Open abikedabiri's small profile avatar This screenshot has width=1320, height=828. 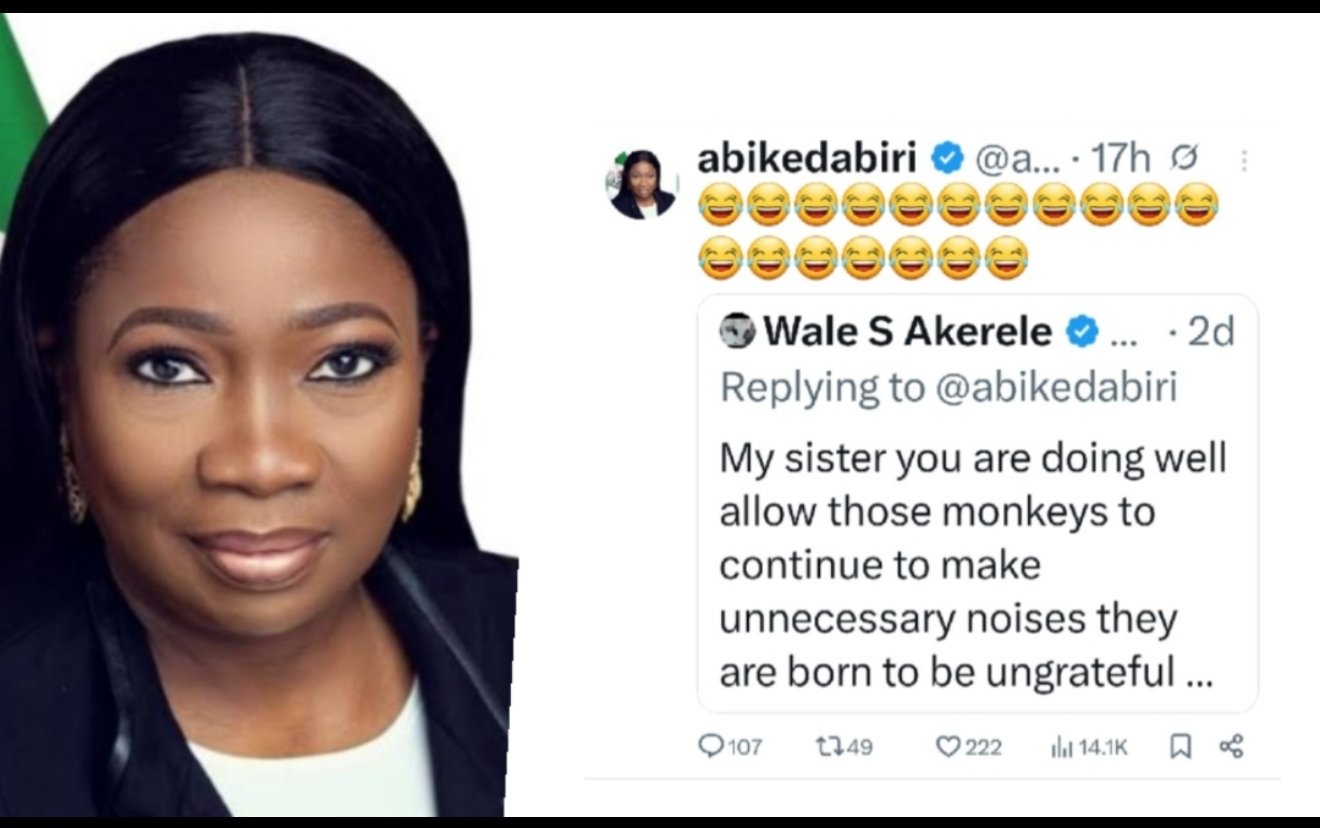[x=641, y=185]
